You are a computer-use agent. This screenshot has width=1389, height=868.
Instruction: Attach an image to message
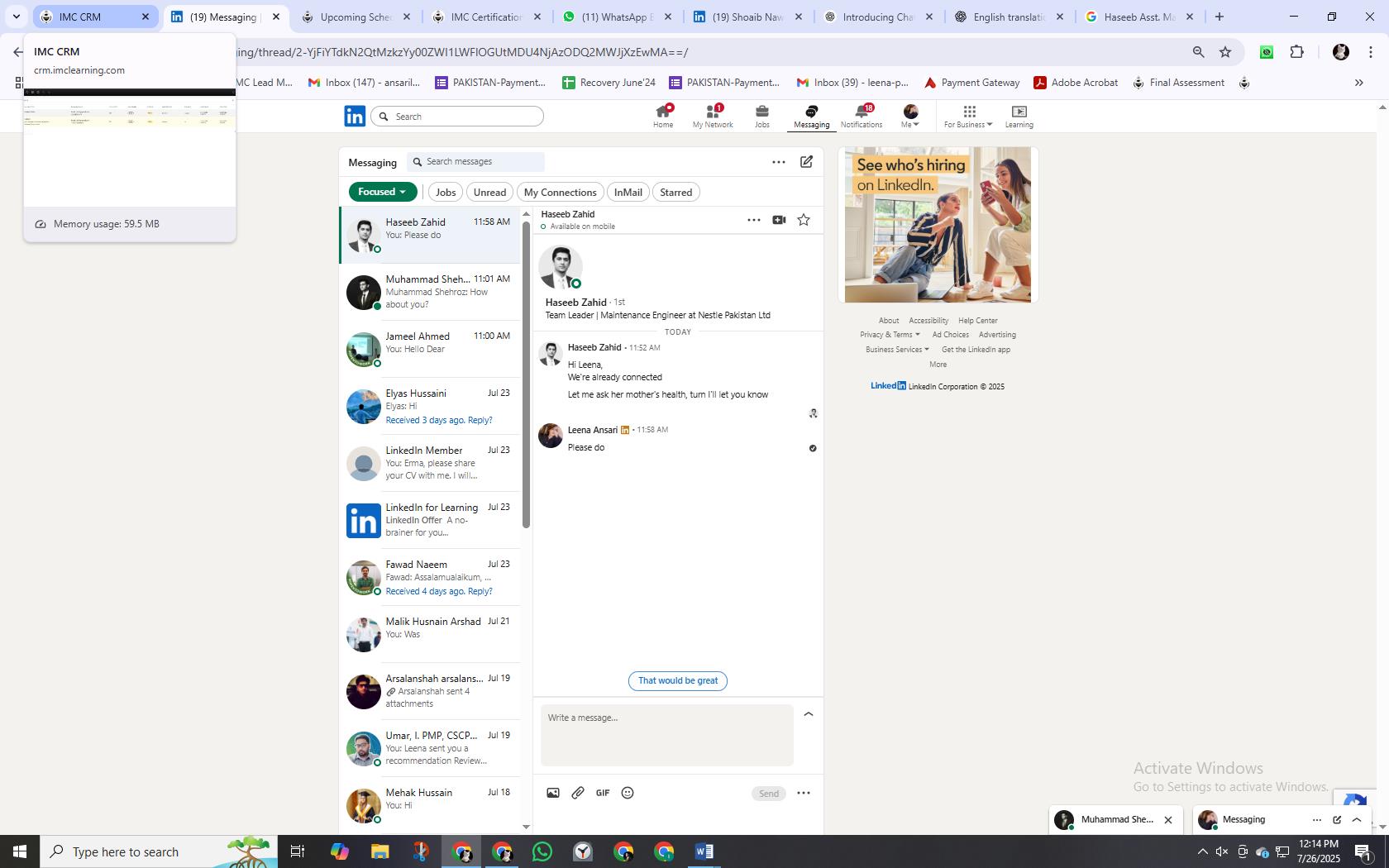(x=553, y=793)
